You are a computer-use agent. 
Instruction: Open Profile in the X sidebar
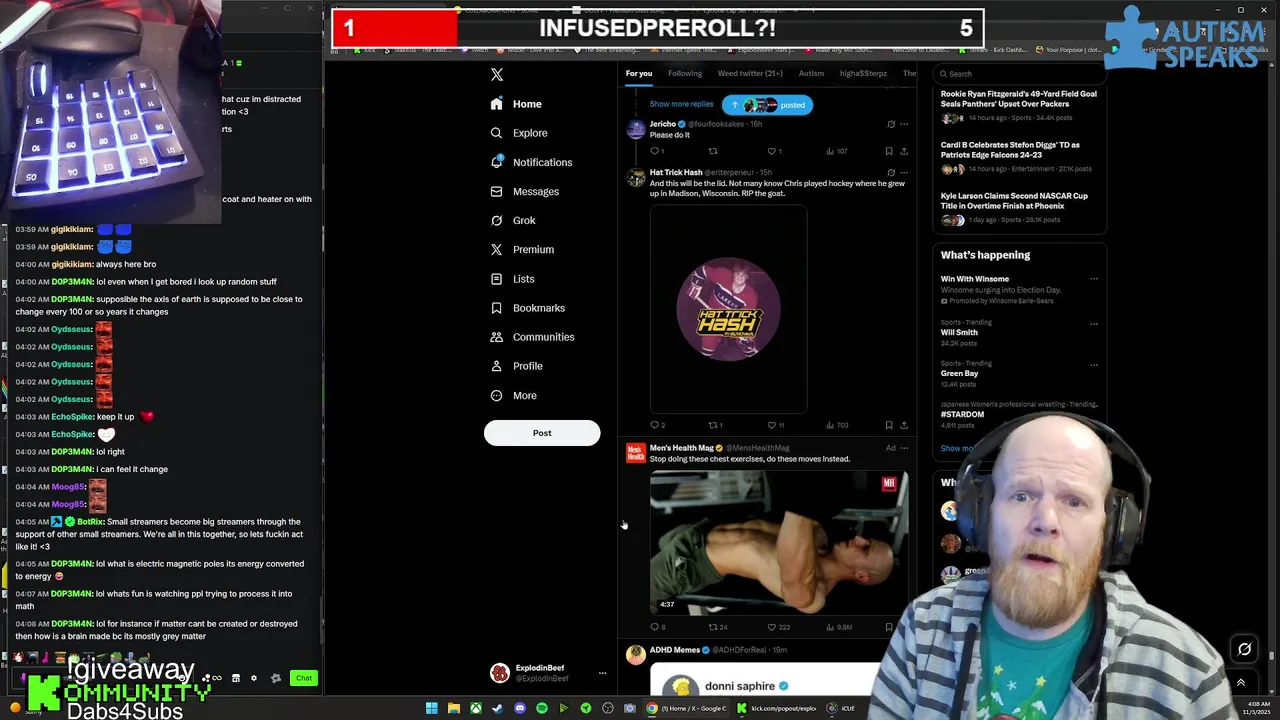(x=516, y=366)
